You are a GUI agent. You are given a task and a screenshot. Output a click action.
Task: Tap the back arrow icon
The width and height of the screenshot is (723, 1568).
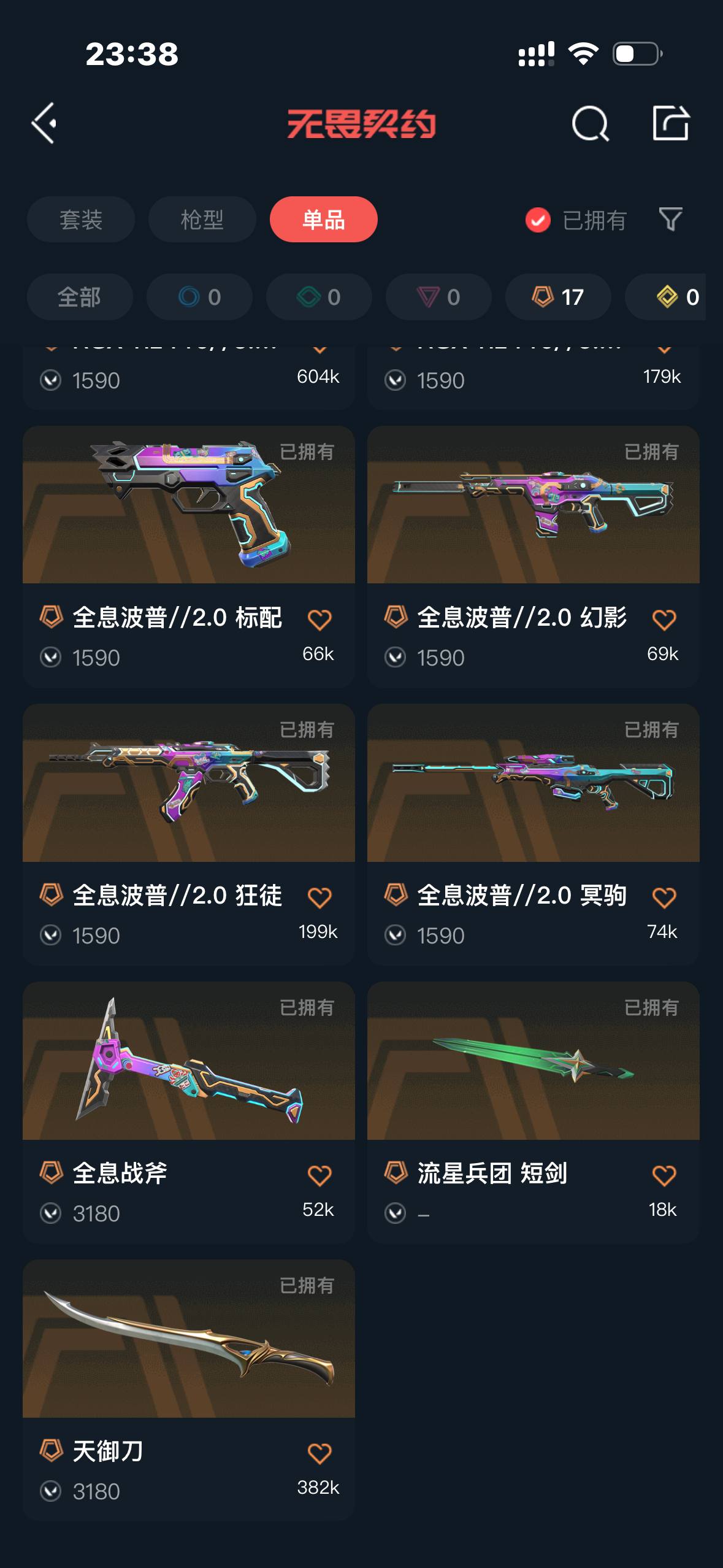(44, 123)
